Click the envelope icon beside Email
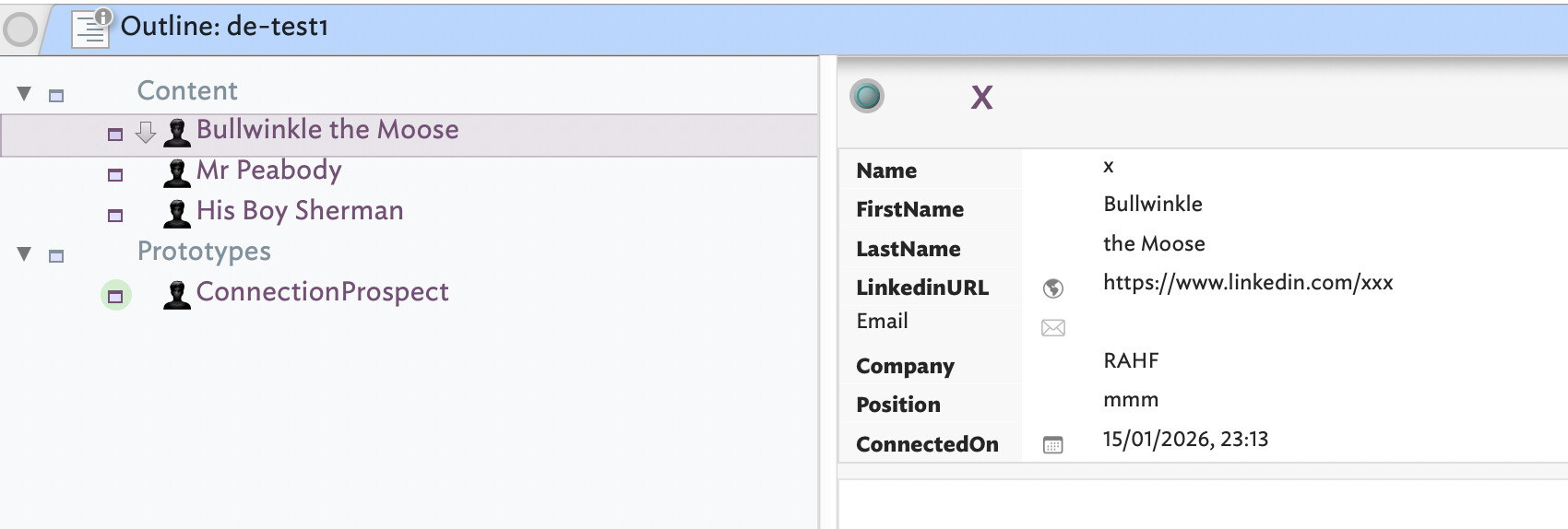1568x529 pixels. 1052,328
